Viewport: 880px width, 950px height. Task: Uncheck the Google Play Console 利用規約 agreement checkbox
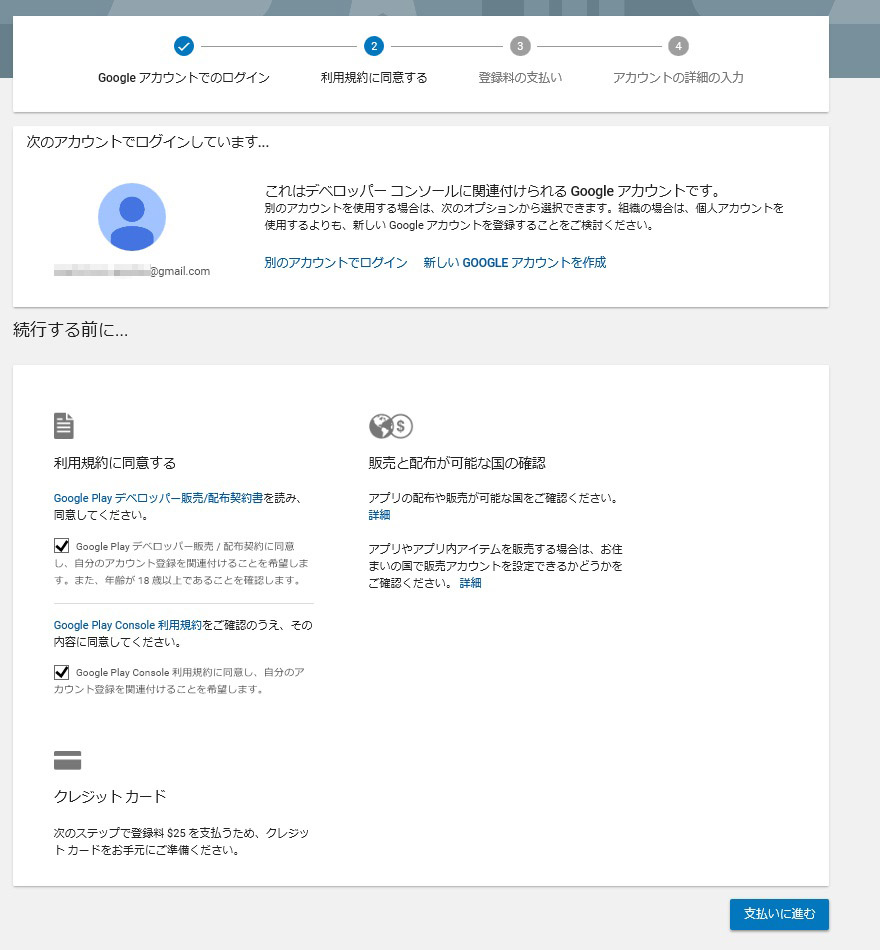pyautogui.click(x=61, y=672)
